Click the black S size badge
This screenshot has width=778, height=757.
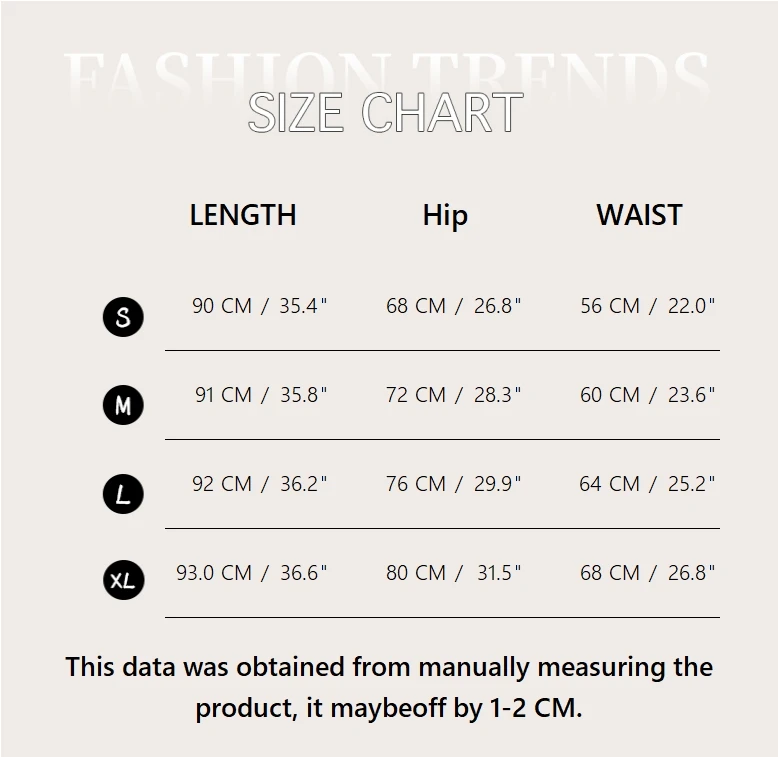coord(123,317)
